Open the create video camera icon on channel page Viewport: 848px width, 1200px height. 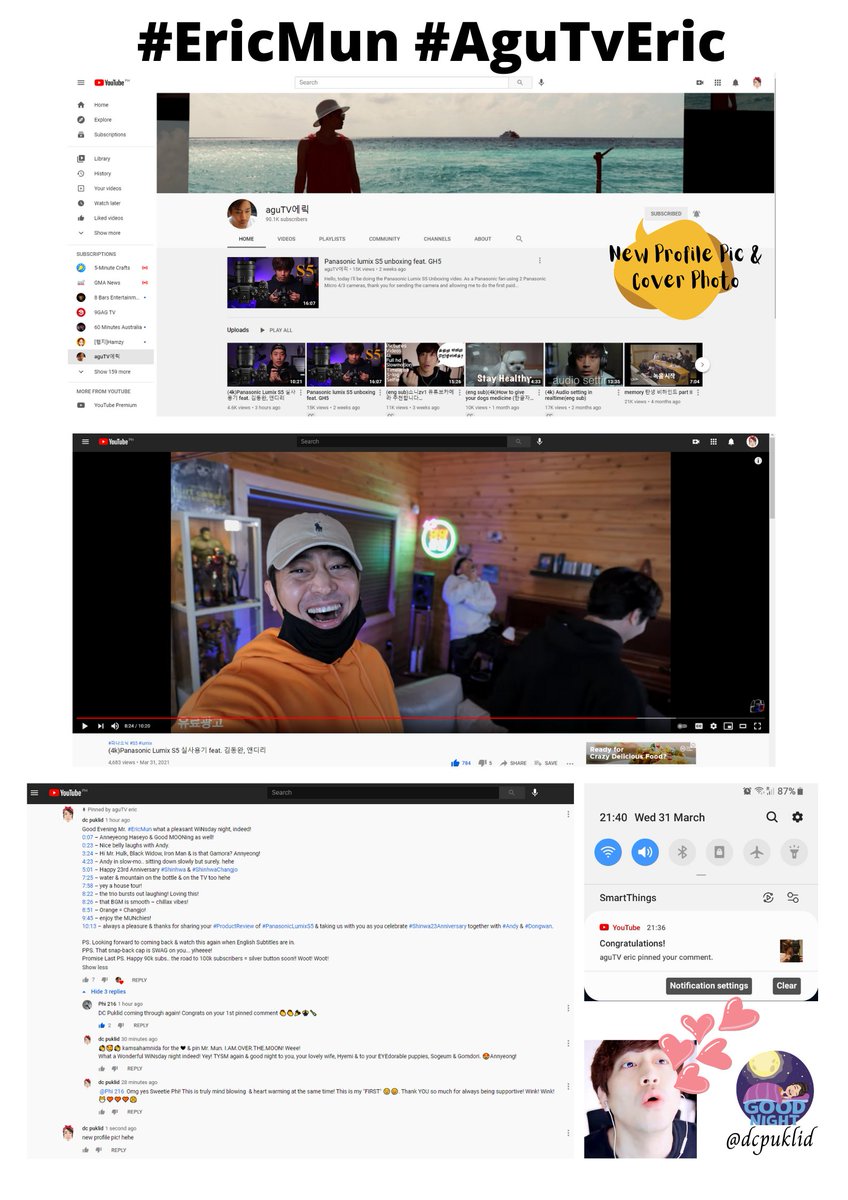[x=700, y=83]
